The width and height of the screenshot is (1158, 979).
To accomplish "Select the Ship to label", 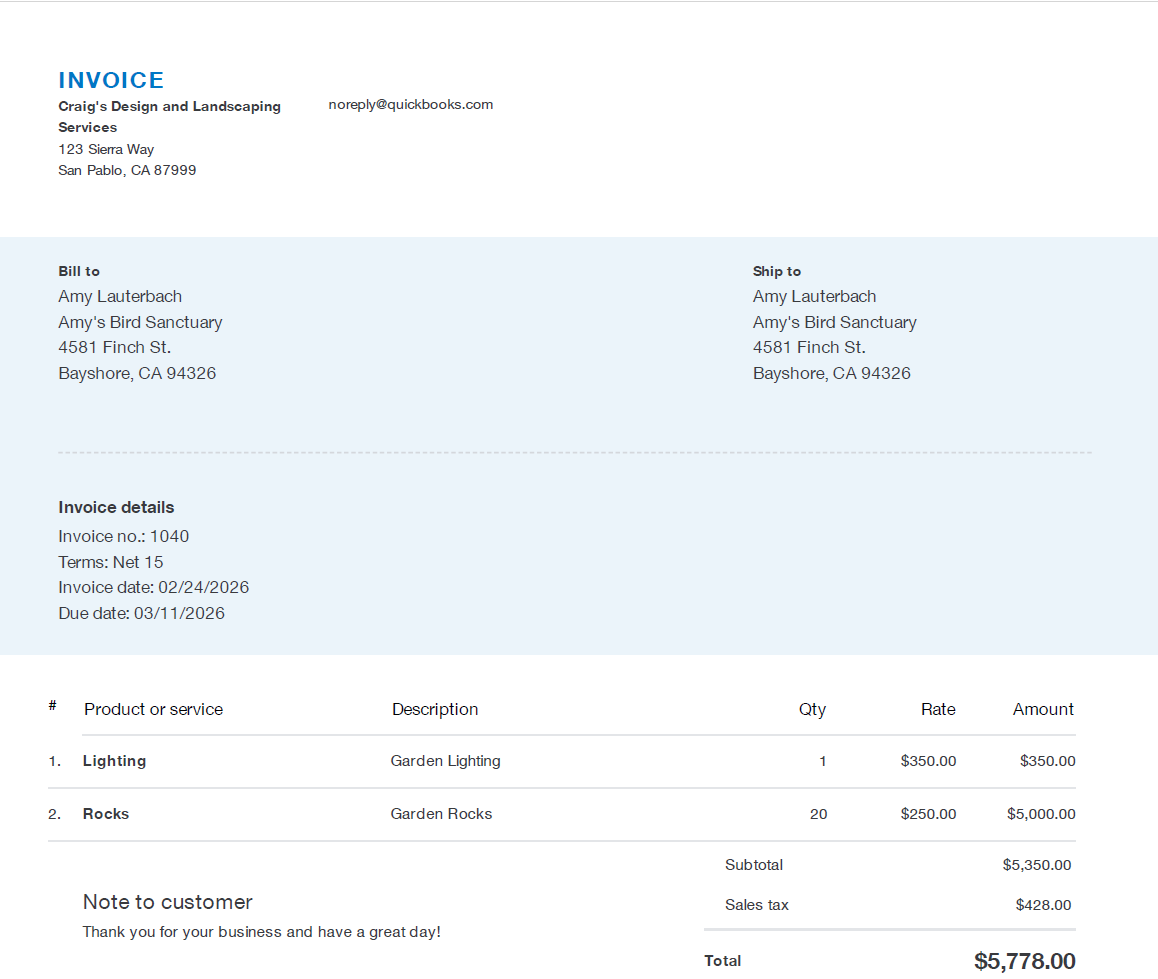I will [777, 271].
